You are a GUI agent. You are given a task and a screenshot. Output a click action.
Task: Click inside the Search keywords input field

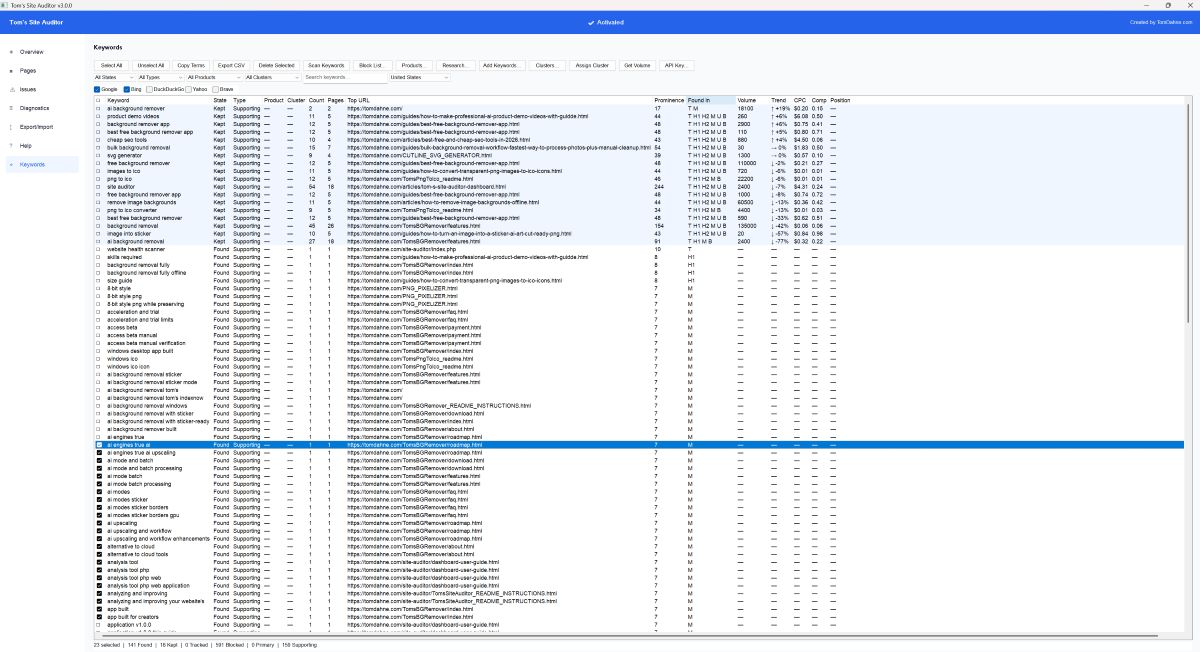pos(345,77)
